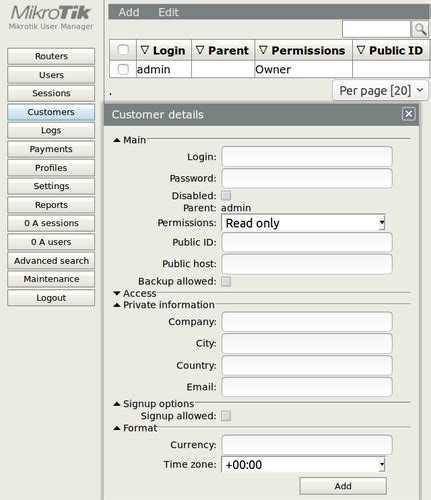
Task: Open the Edit menu
Action: tap(168, 12)
